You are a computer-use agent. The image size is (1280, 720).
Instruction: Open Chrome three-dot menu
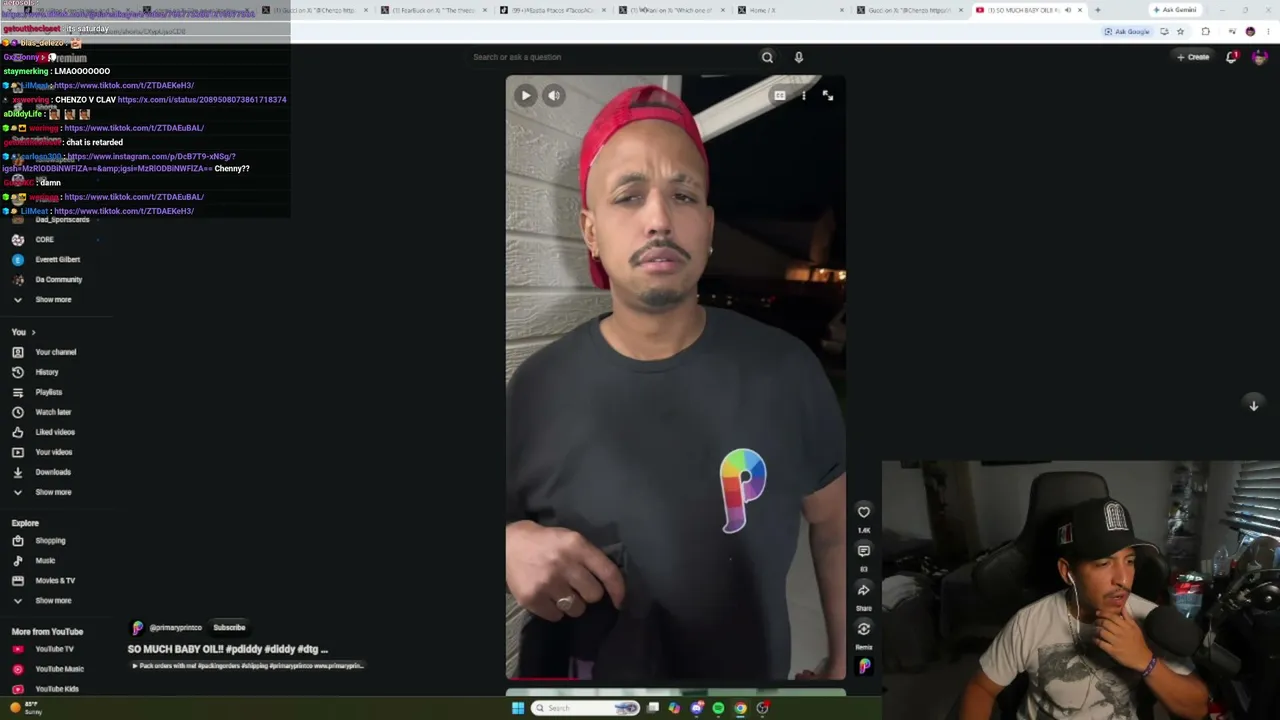click(1269, 32)
